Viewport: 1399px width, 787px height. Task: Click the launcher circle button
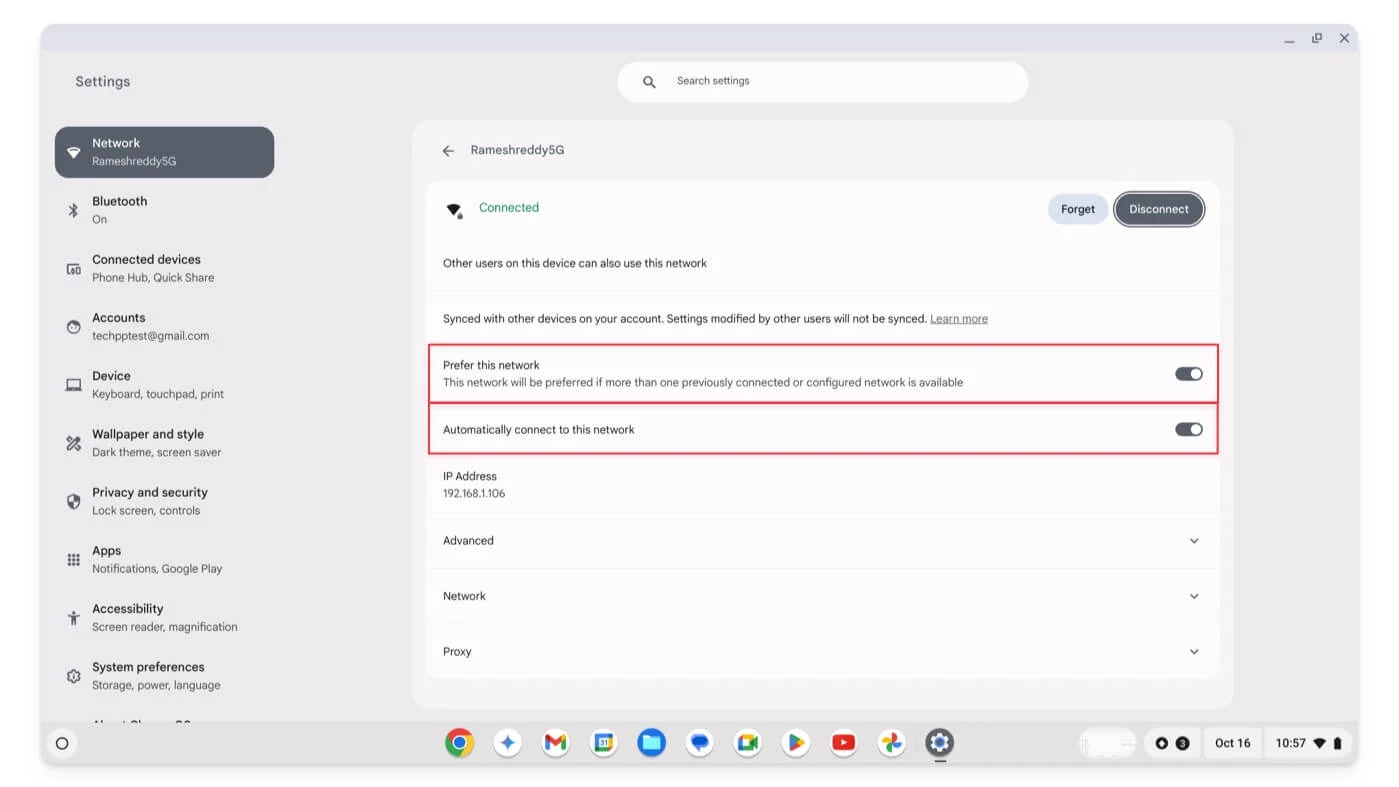point(62,743)
